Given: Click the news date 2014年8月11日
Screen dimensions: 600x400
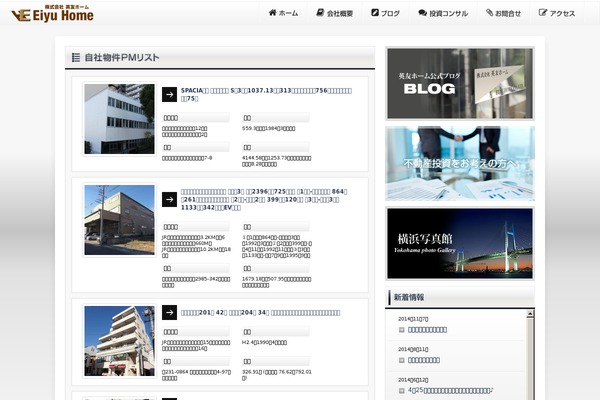Looking at the screenshot, I should click(413, 349).
